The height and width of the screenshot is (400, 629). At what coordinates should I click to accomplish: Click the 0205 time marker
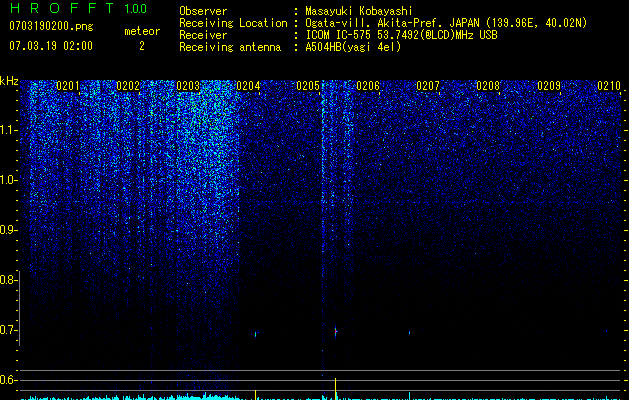pyautogui.click(x=308, y=85)
